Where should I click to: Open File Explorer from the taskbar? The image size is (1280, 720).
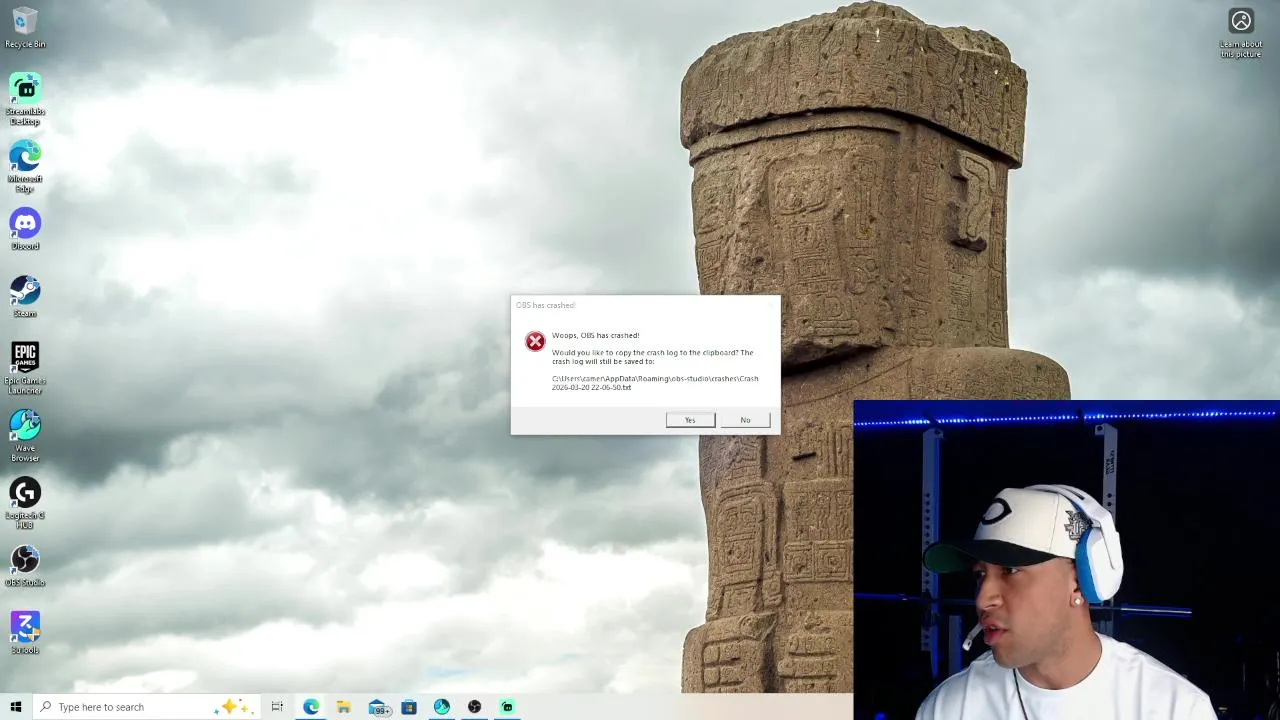pyautogui.click(x=343, y=707)
